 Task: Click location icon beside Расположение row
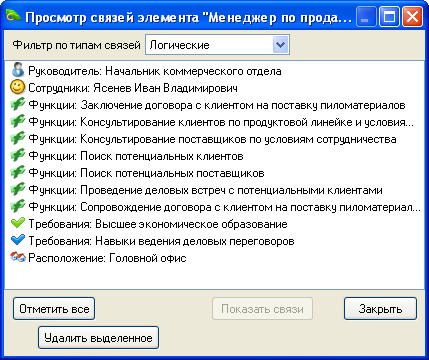[18, 257]
